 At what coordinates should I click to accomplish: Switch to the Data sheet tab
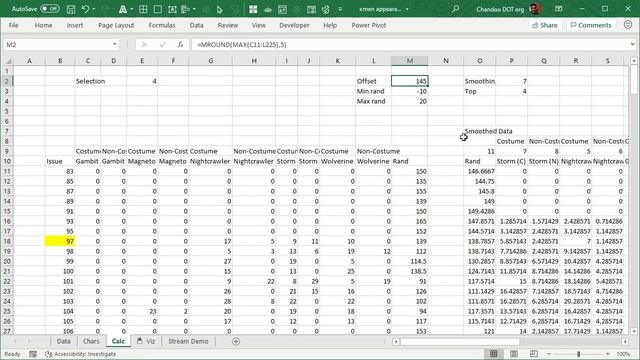tap(63, 341)
